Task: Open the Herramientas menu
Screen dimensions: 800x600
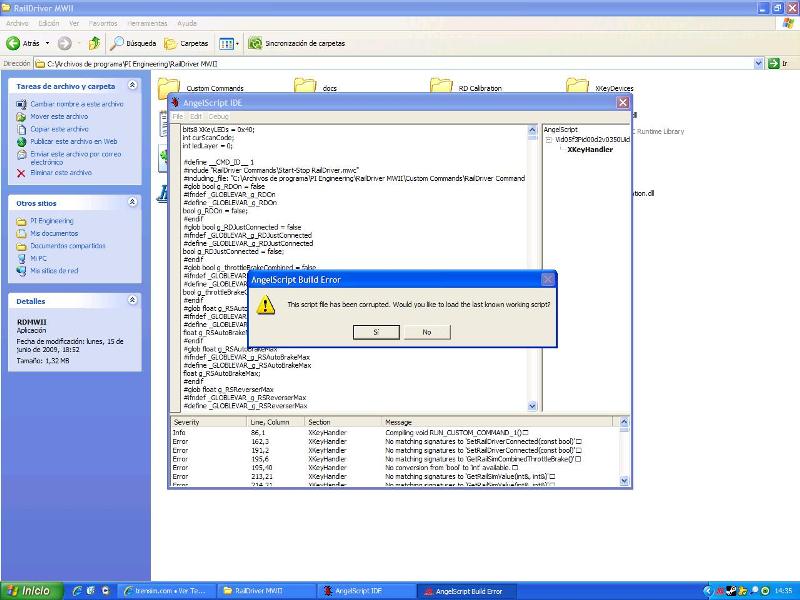Action: (x=146, y=22)
